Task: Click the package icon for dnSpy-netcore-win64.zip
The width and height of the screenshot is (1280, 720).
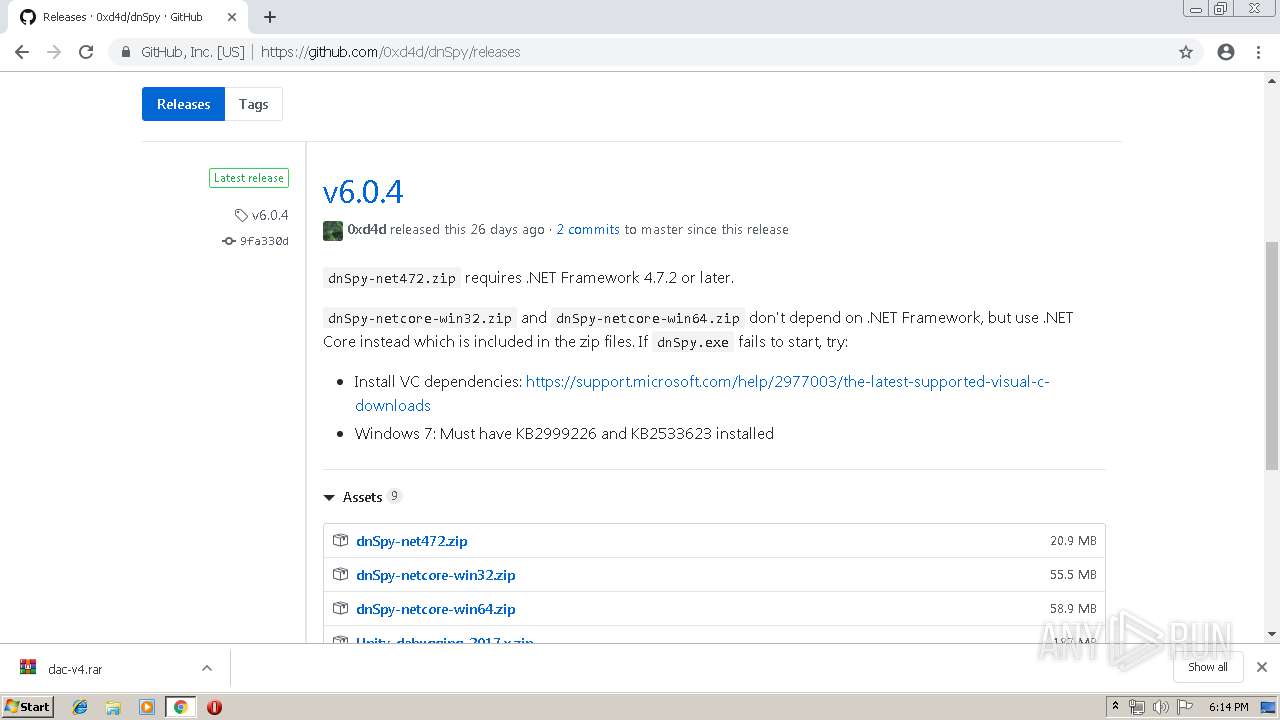Action: pyautogui.click(x=340, y=609)
